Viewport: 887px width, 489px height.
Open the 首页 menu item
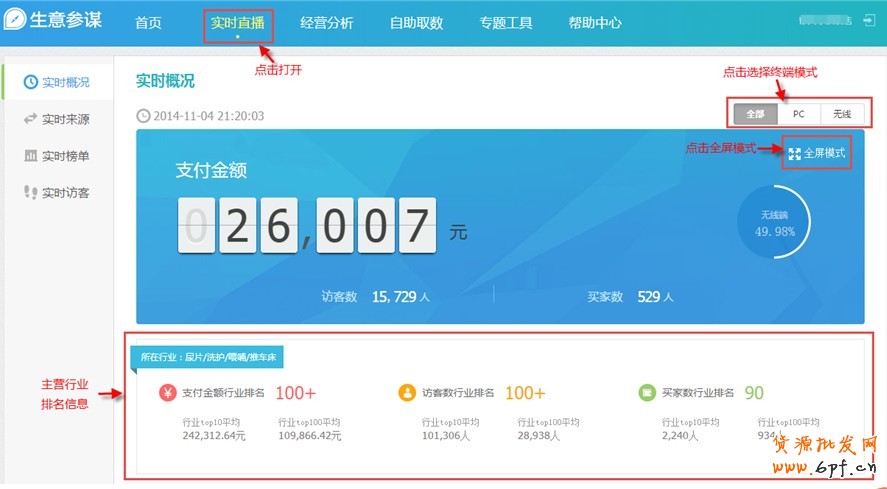point(148,22)
